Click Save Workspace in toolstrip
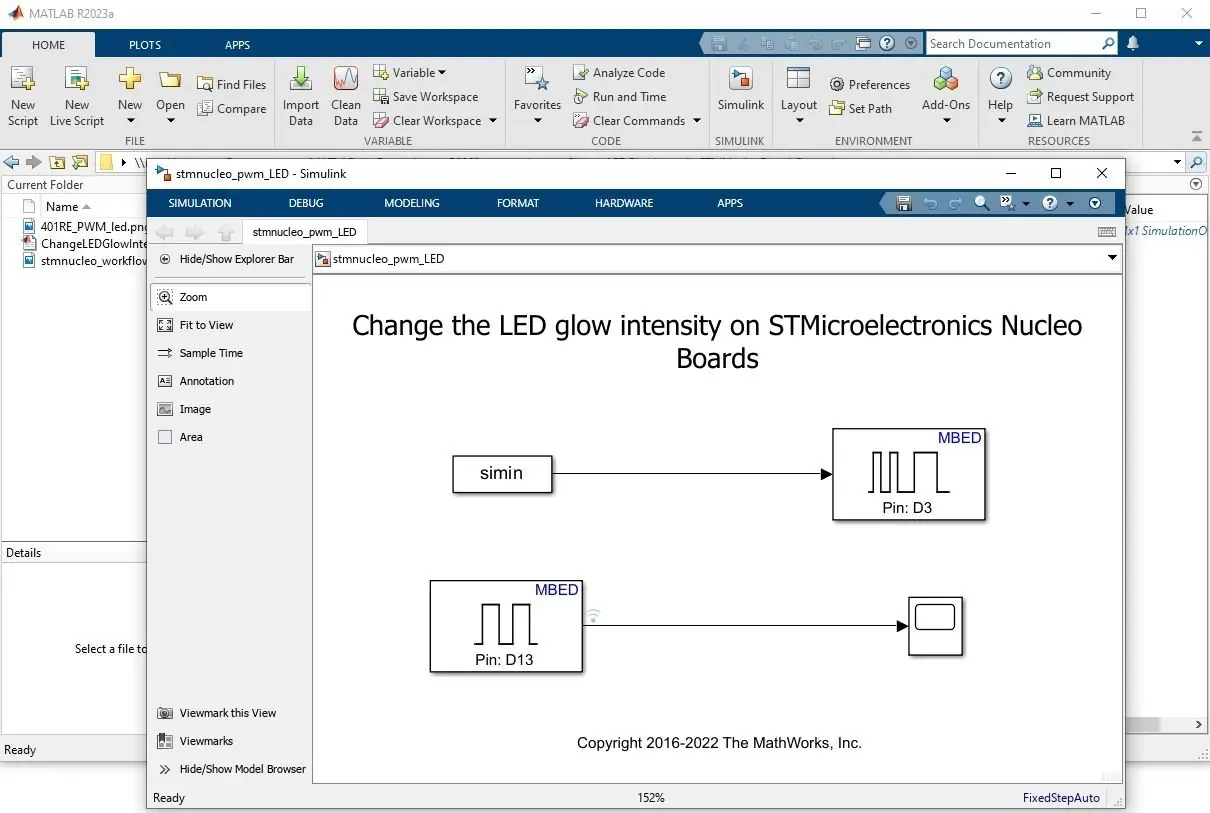Image resolution: width=1210 pixels, height=813 pixels. [x=426, y=97]
